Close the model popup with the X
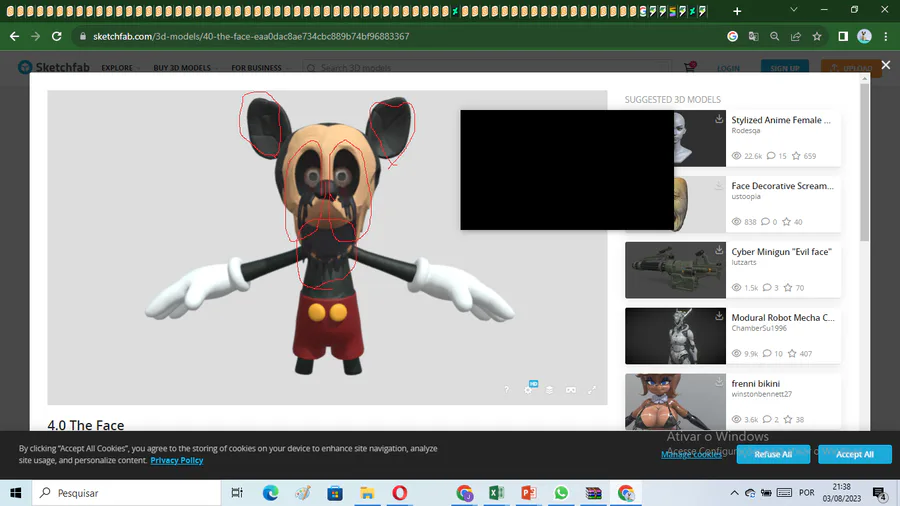900x506 pixels. 886,65
